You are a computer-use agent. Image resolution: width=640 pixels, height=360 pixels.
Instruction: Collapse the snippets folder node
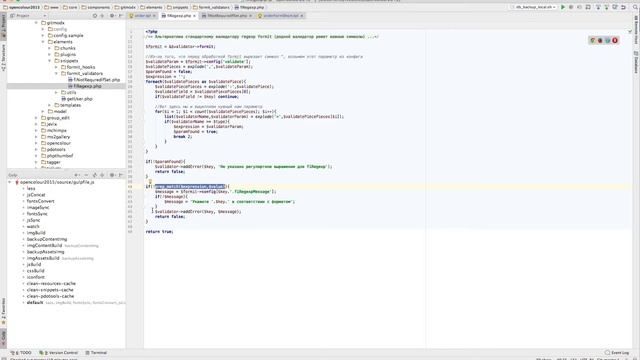50,61
